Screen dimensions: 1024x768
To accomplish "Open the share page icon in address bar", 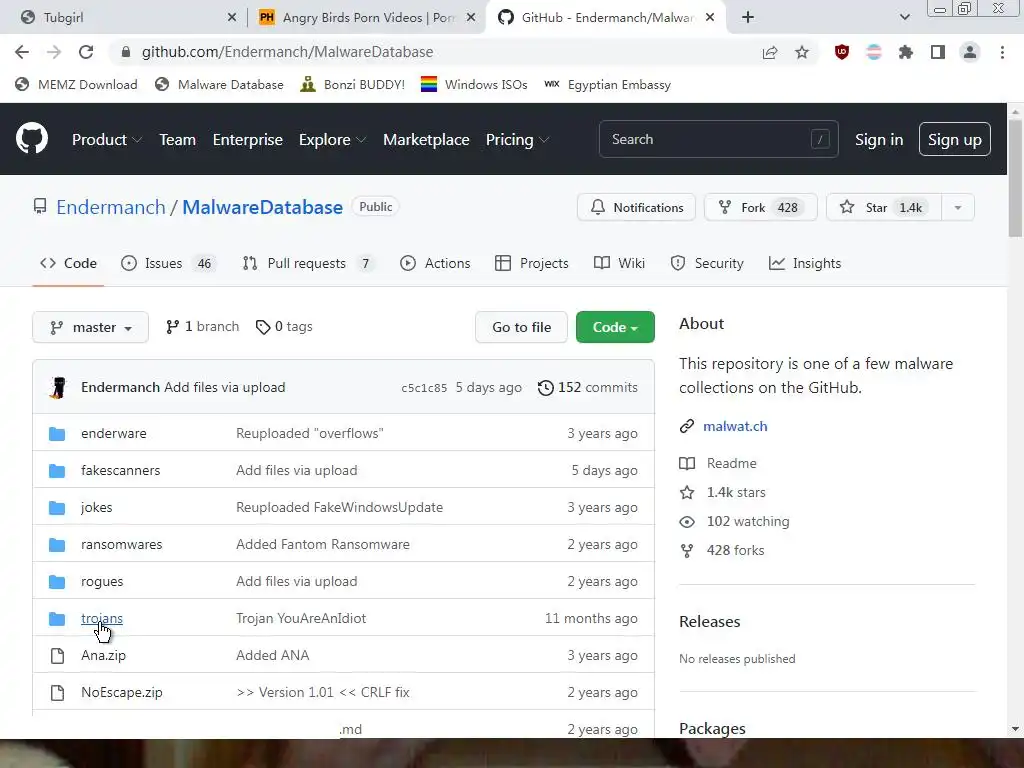I will click(770, 52).
